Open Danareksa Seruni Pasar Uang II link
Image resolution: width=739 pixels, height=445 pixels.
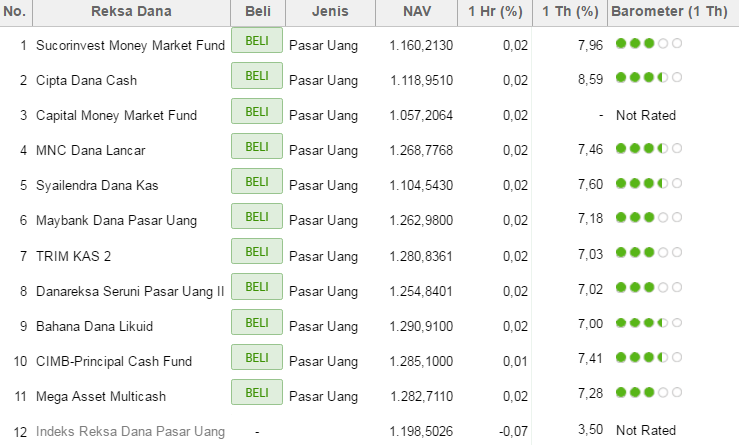point(130,291)
